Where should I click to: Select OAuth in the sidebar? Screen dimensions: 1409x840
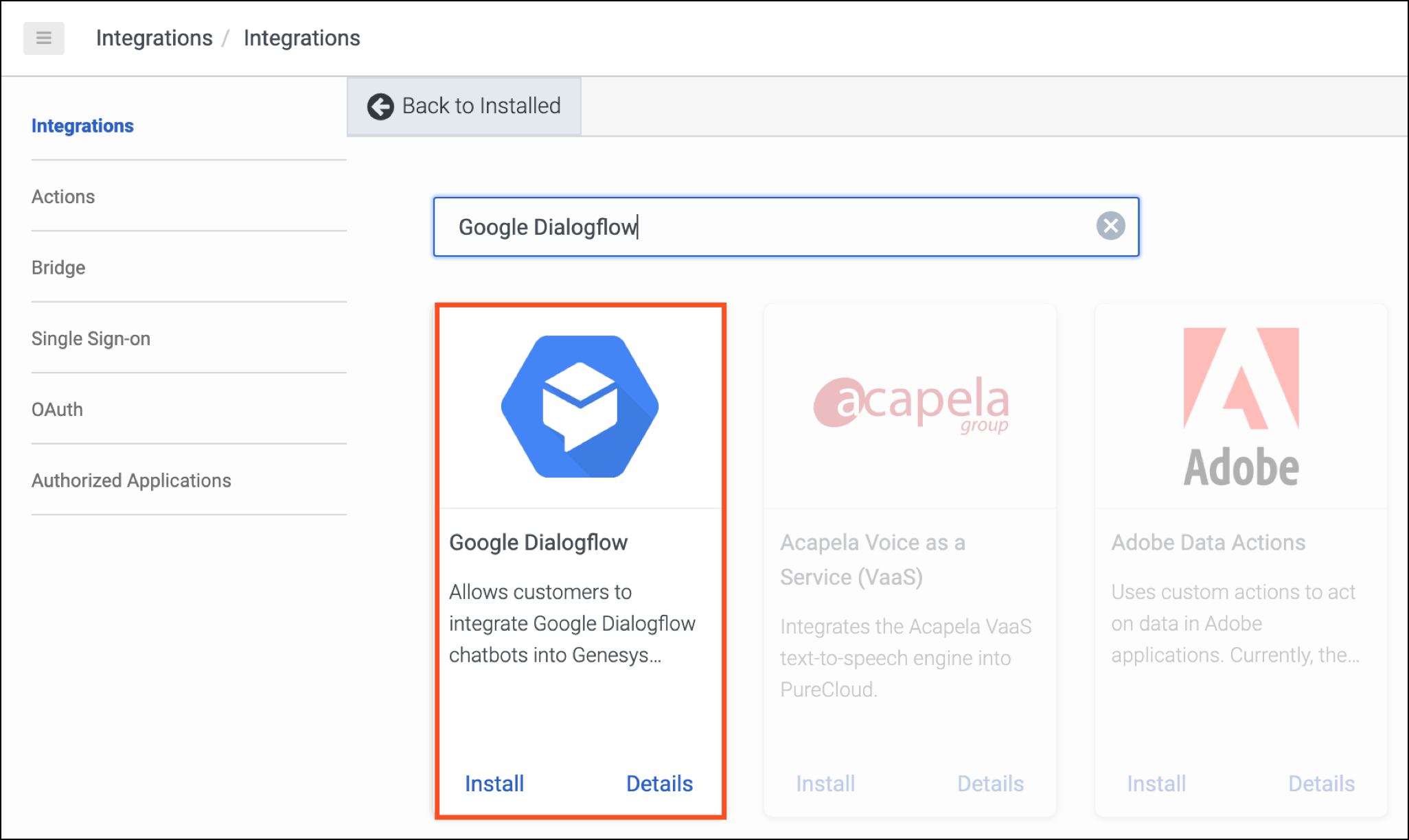click(57, 410)
